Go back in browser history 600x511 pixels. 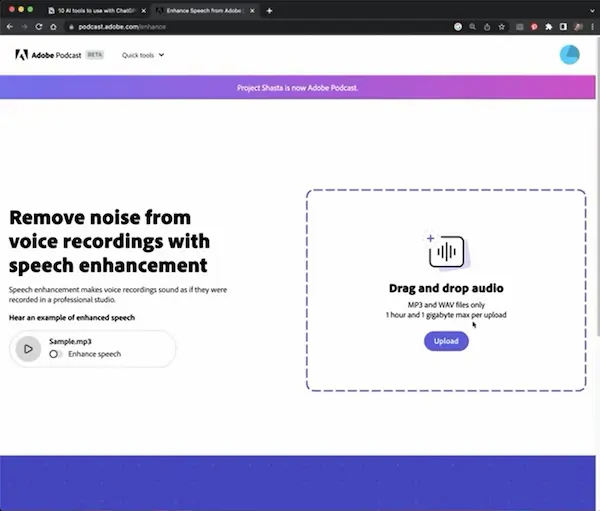pyautogui.click(x=10, y=27)
